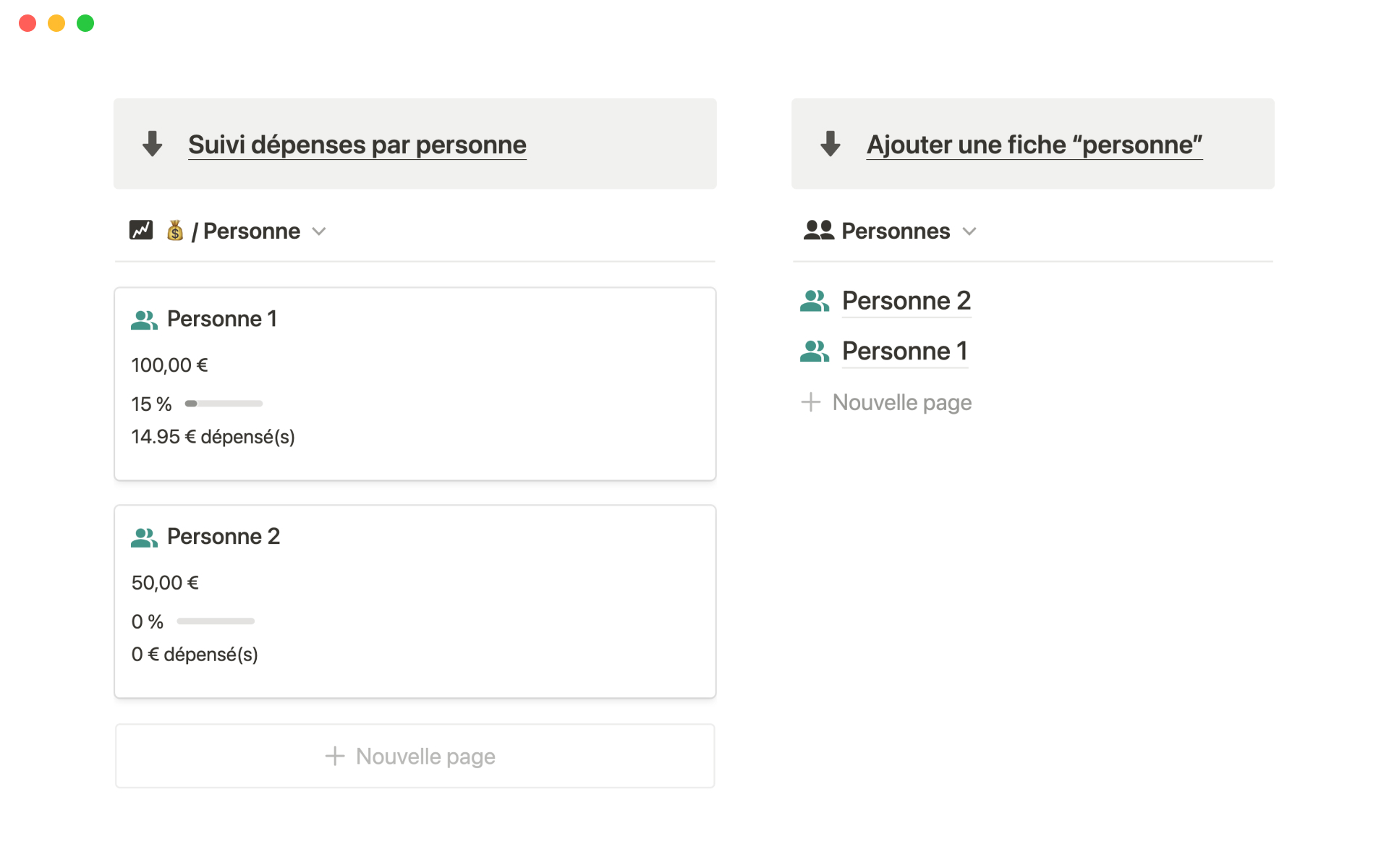Screen dimensions: 1389x868
Task: Click the money bag emoji icon
Action: click(x=174, y=231)
